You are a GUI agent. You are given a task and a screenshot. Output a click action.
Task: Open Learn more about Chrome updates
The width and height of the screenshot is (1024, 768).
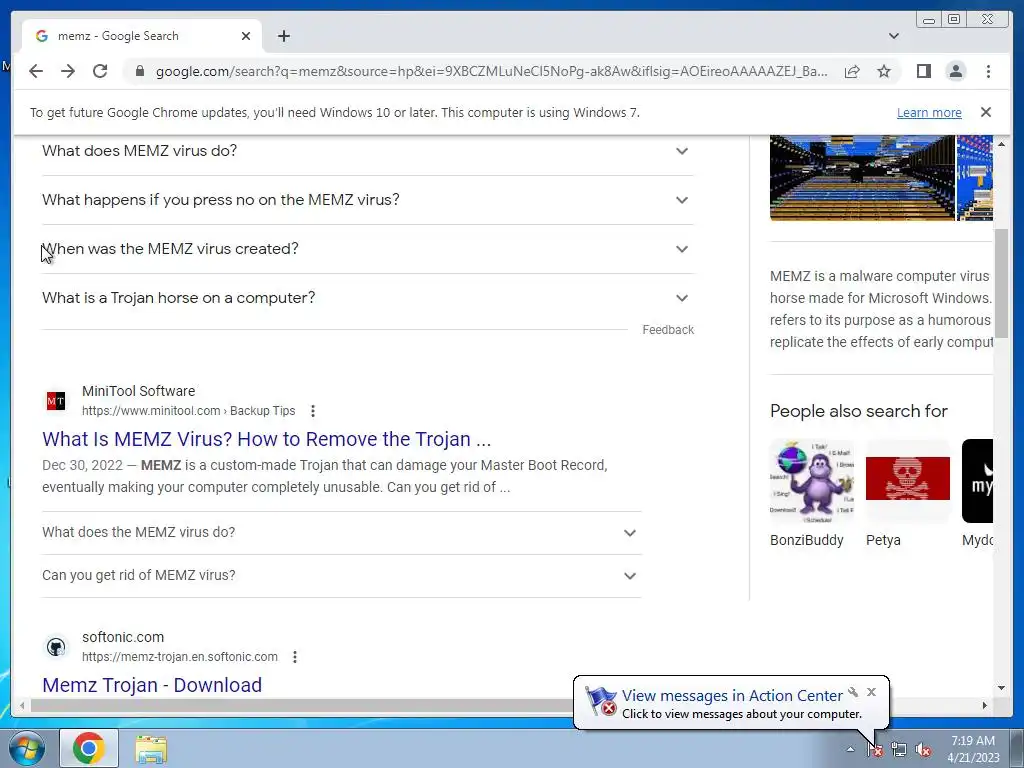[x=929, y=112]
